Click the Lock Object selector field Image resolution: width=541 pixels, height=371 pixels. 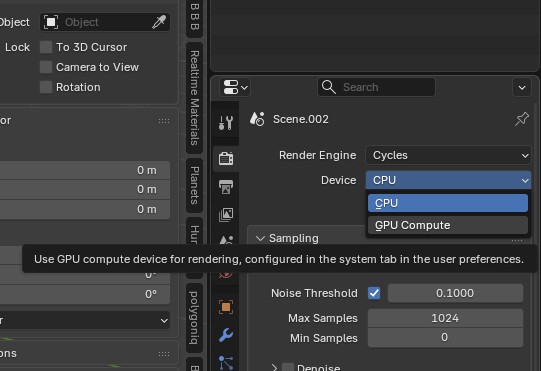105,22
